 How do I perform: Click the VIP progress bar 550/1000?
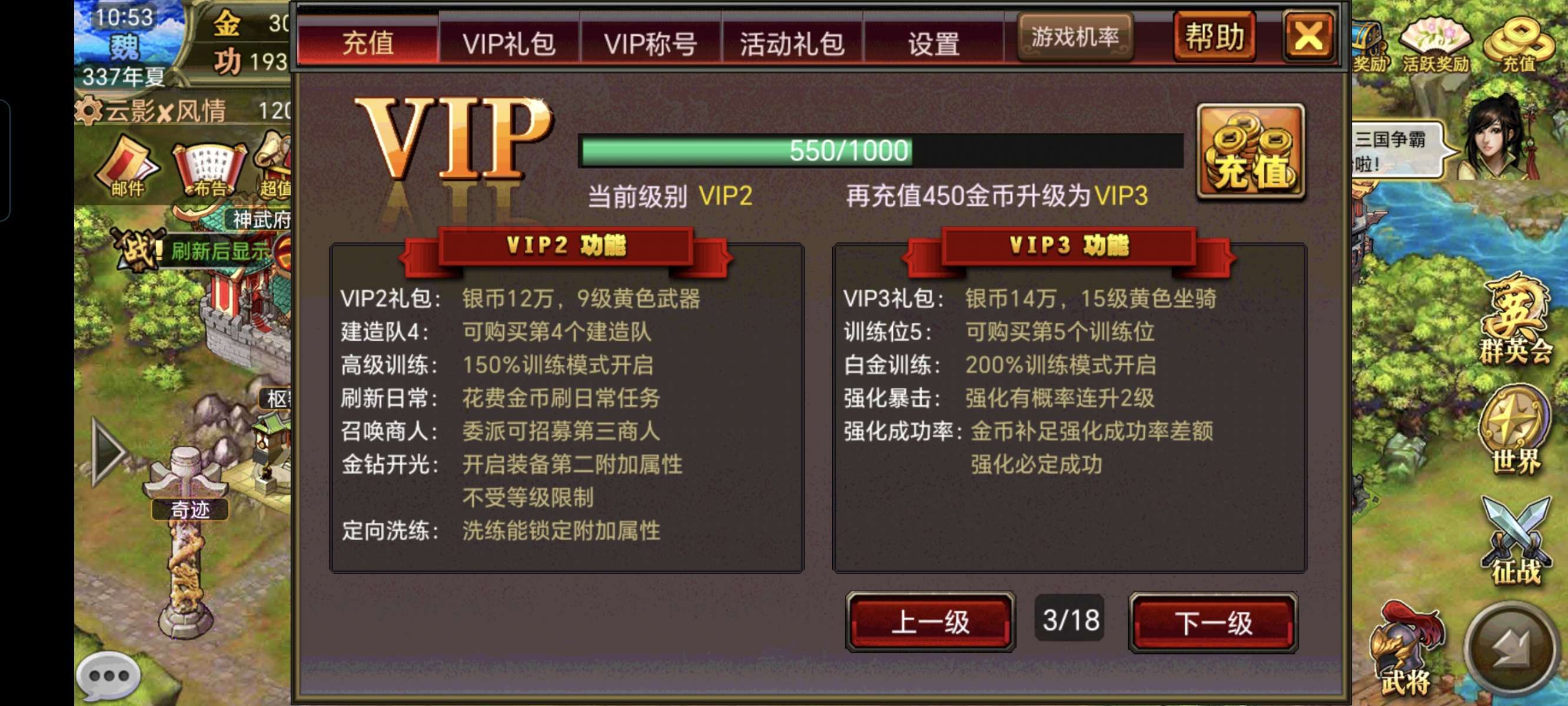[880, 151]
